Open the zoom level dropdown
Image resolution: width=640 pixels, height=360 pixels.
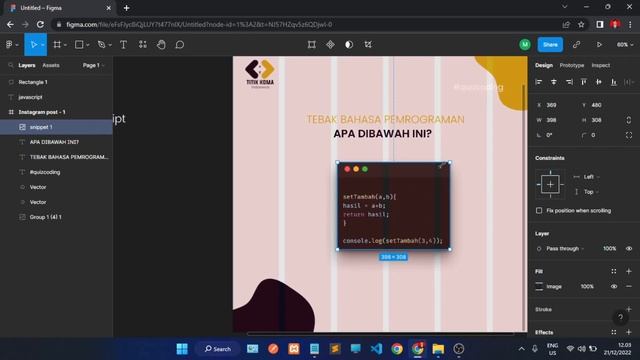[625, 44]
